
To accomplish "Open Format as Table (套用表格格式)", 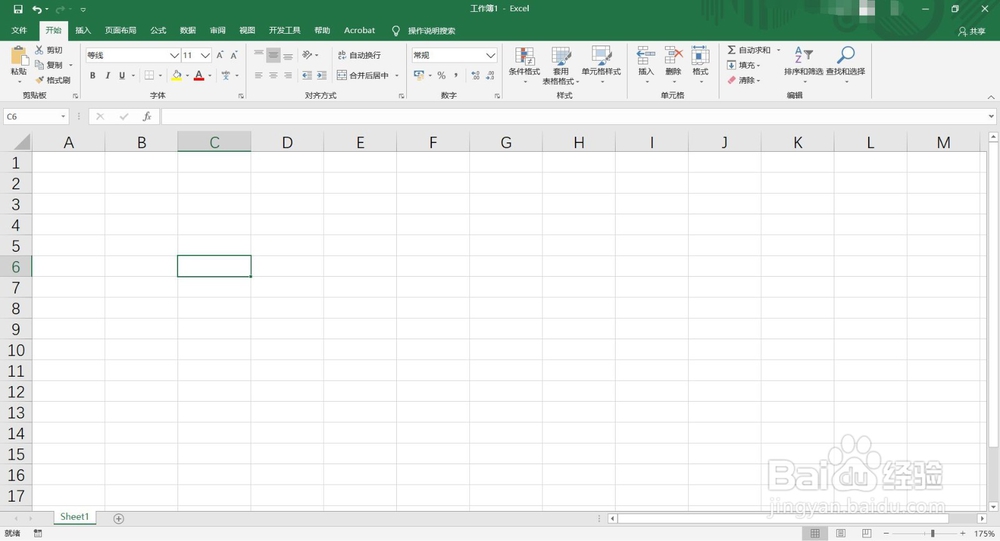I will point(561,65).
